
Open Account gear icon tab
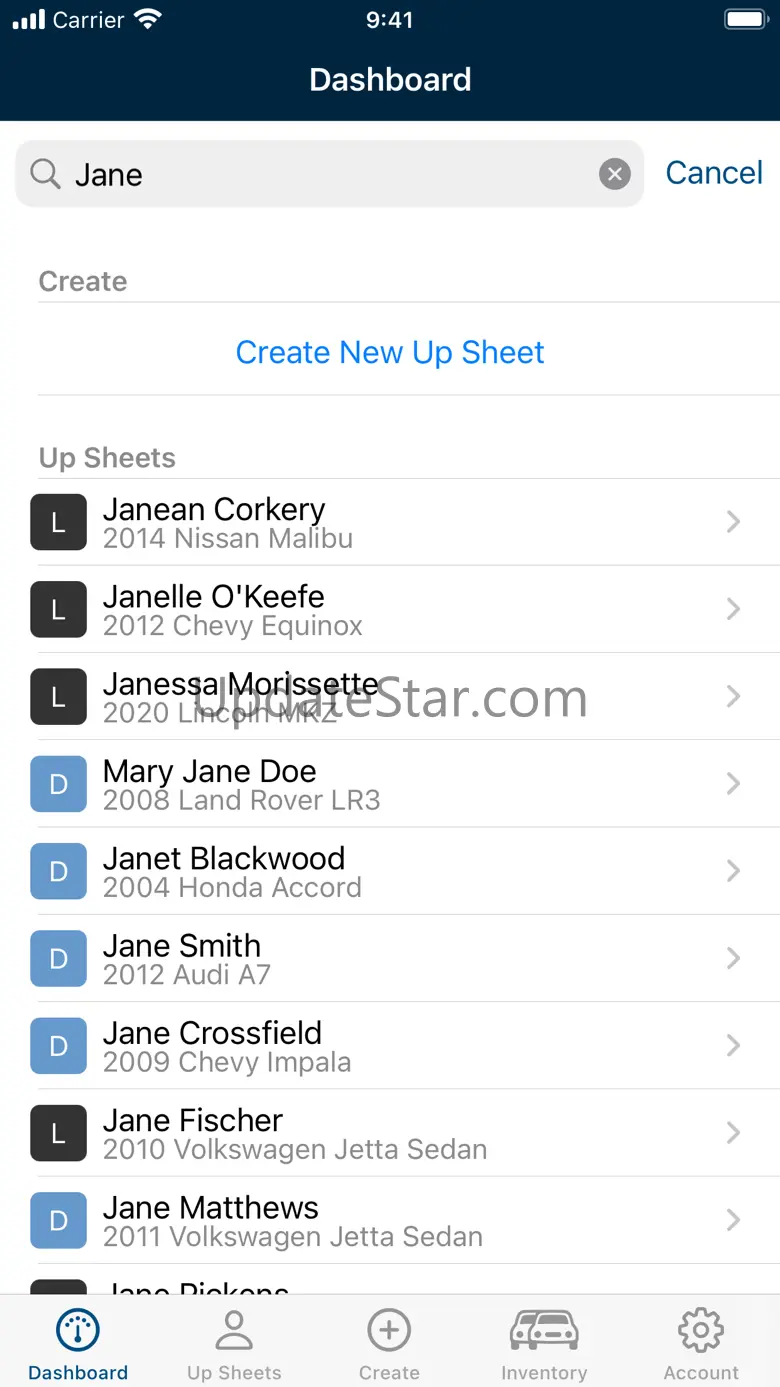[x=701, y=1330]
